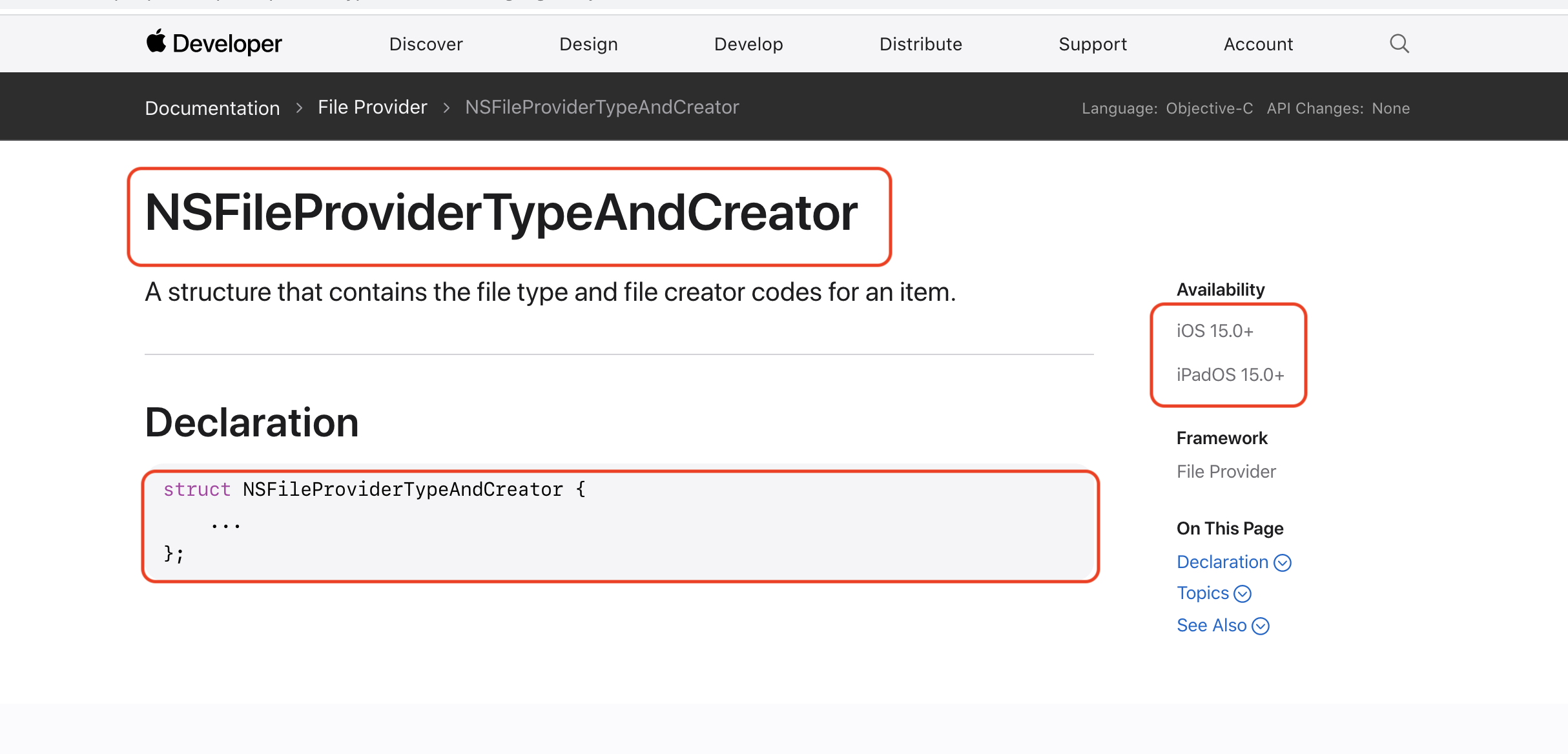Go to the Develop section
Viewport: 1568px width, 754px height.
pos(748,44)
